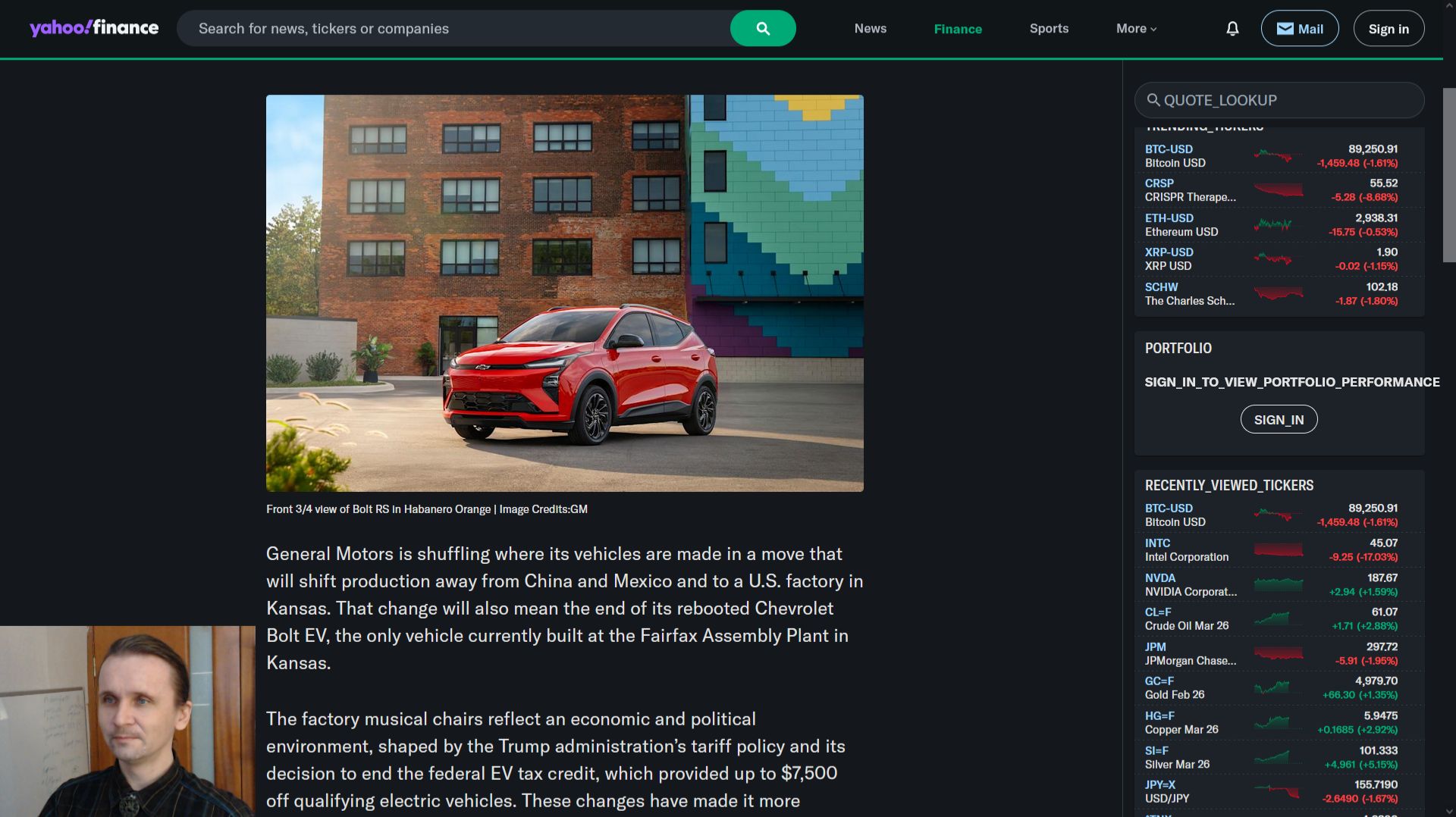The image size is (1456, 817).
Task: Open the SI=F ticker link
Action: [x=1156, y=751]
